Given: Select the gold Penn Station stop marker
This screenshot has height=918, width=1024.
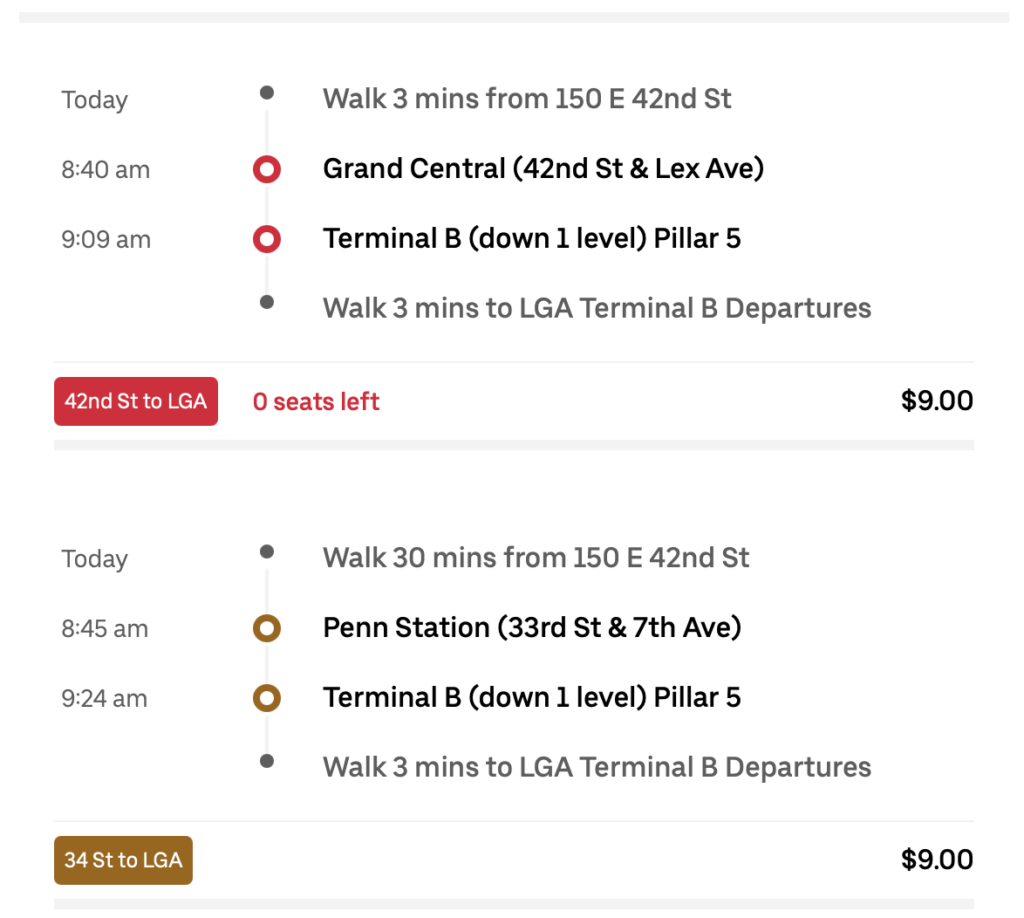Looking at the screenshot, I should click(266, 628).
